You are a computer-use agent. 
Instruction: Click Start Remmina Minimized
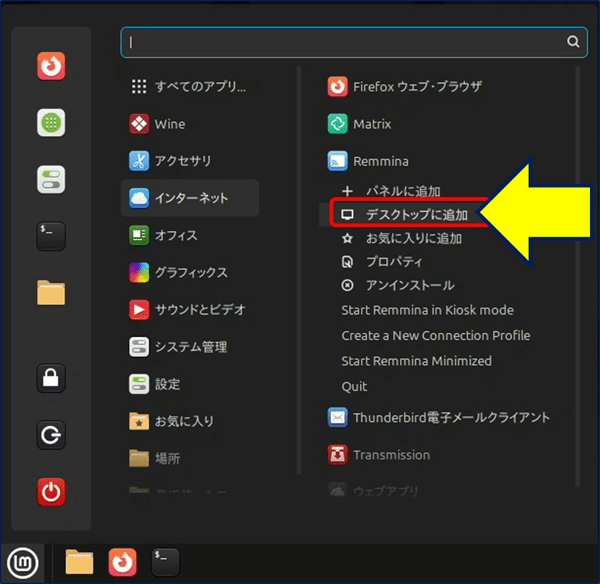click(x=416, y=361)
